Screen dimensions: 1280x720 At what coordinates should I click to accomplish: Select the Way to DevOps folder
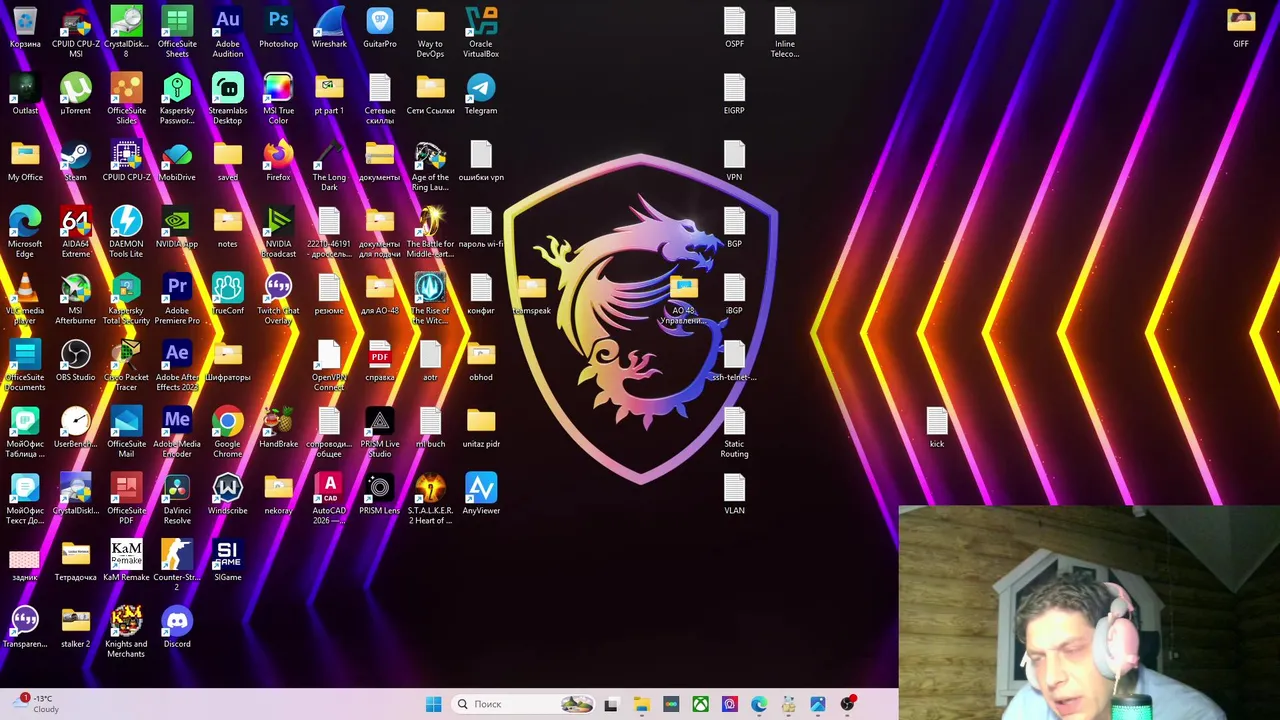(430, 31)
